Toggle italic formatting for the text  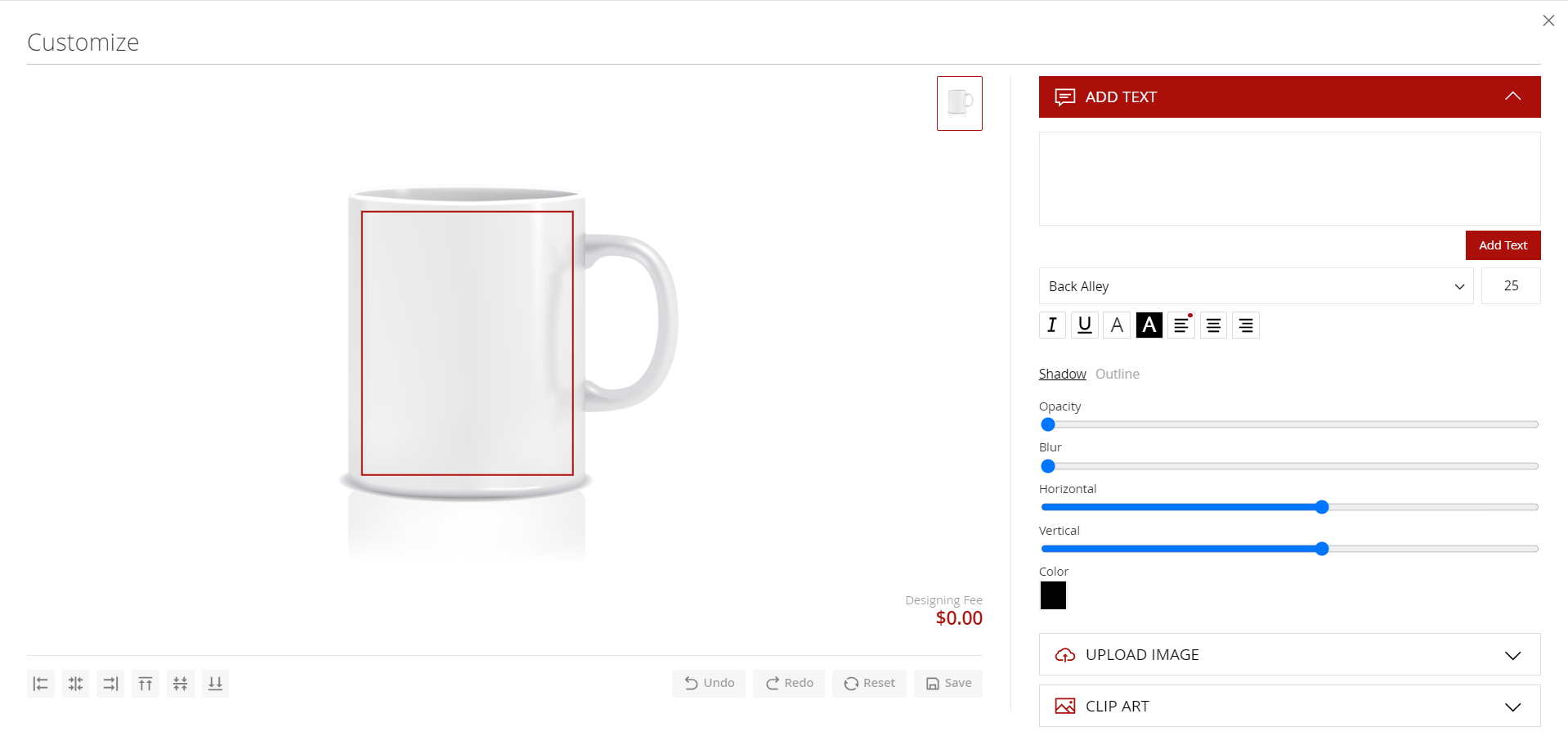(x=1051, y=325)
